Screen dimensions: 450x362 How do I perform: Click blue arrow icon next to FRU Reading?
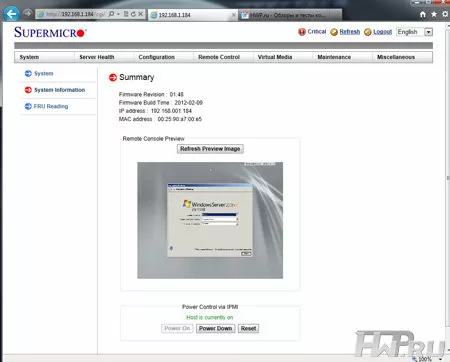pyautogui.click(x=28, y=106)
